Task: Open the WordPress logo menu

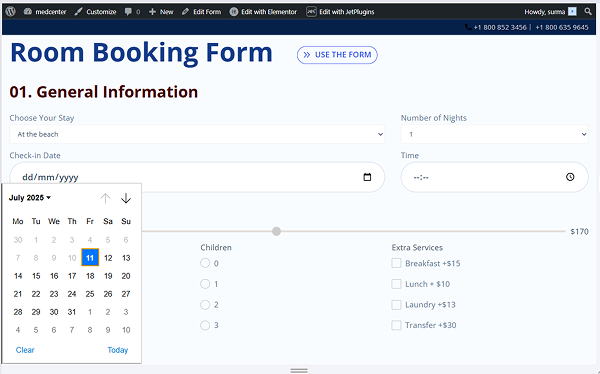Action: [11, 11]
